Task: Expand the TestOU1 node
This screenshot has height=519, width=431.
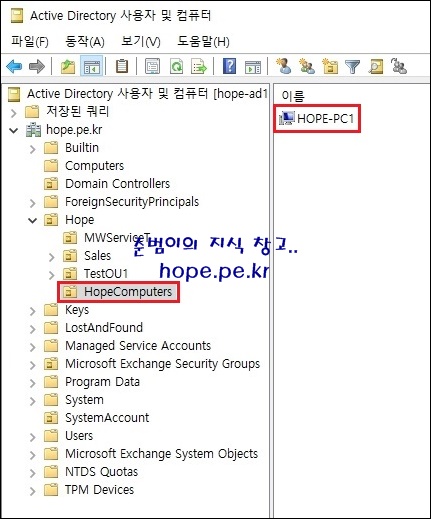Action: (51, 275)
